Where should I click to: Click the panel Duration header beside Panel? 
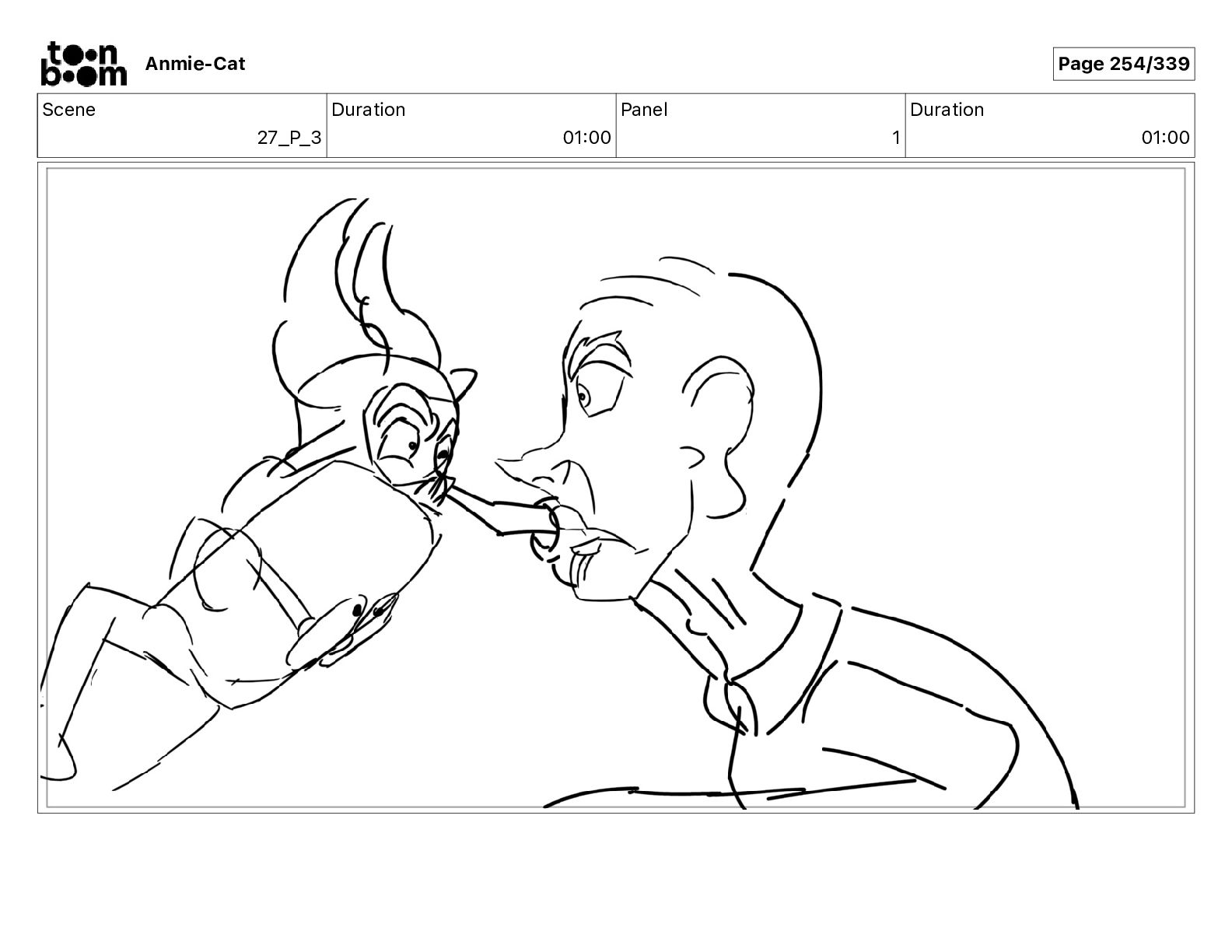pyautogui.click(x=947, y=110)
